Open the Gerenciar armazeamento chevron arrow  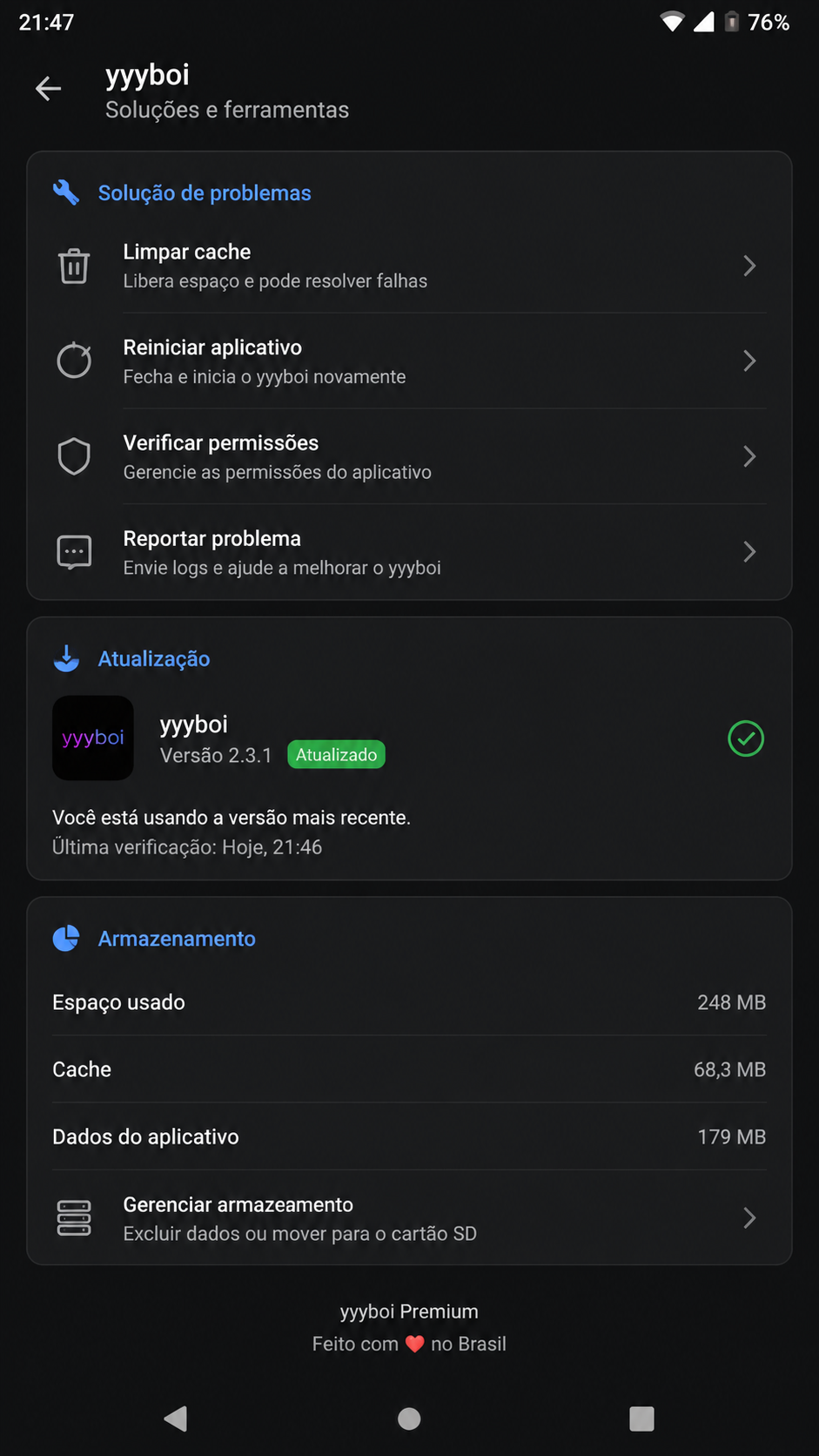(749, 1217)
